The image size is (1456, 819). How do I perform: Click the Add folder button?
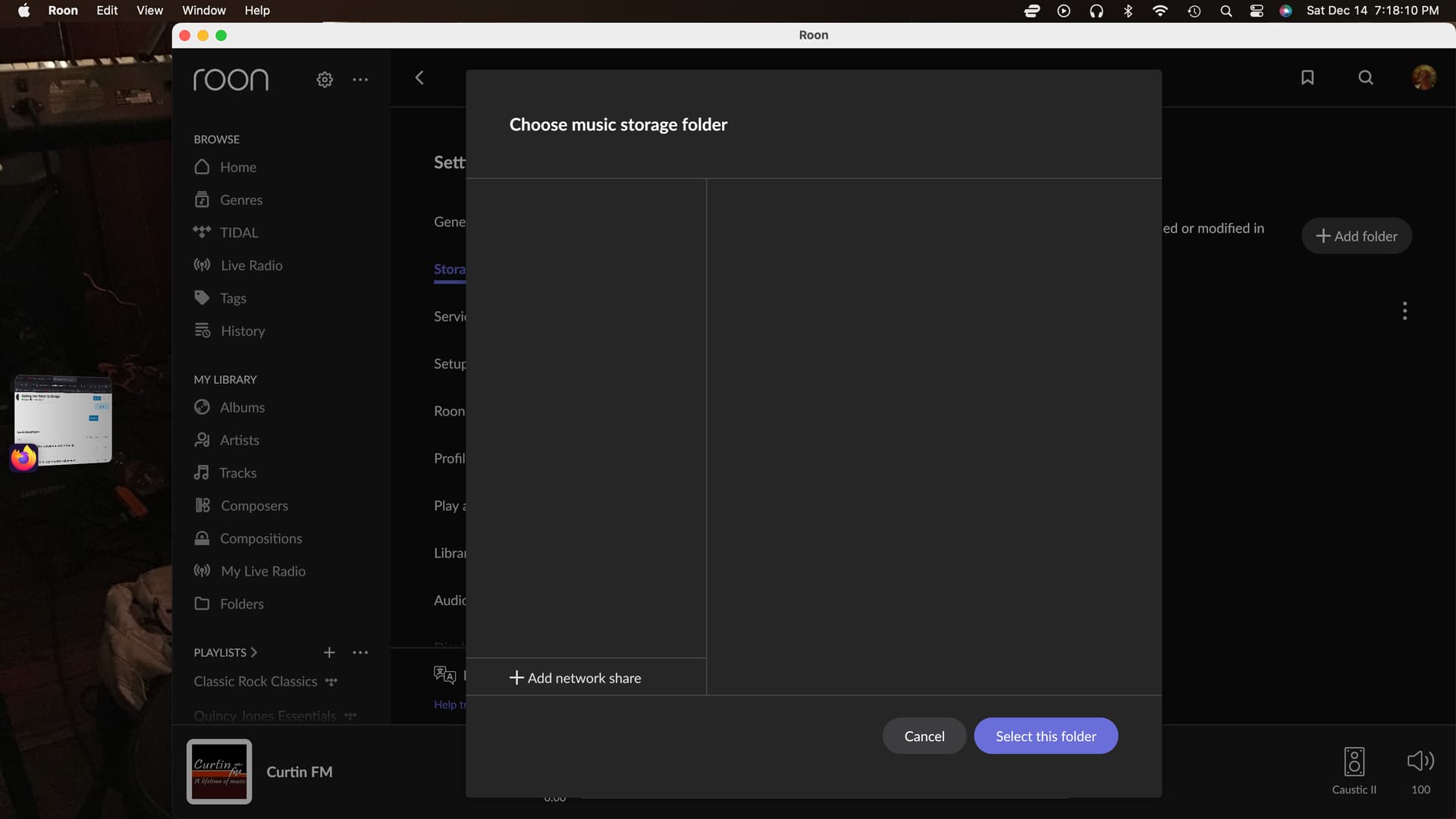1357,236
